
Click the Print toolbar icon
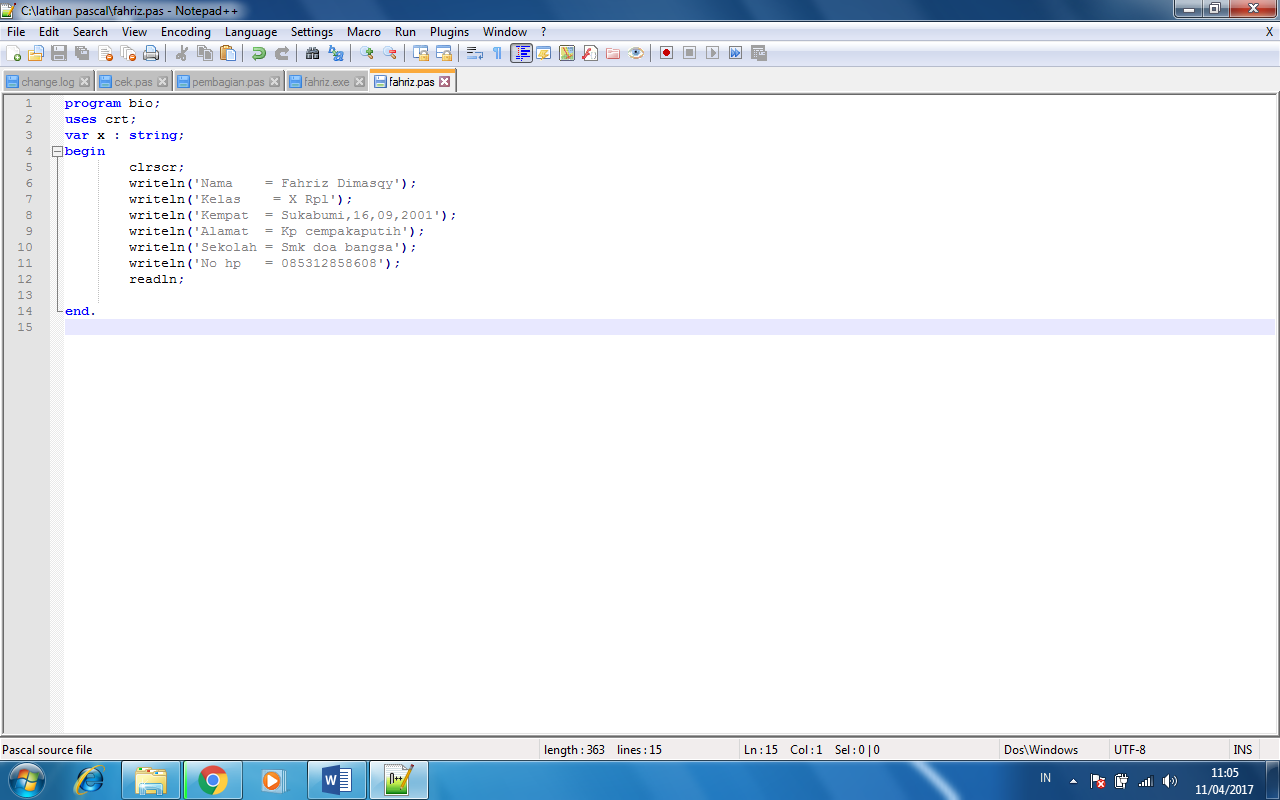tap(151, 53)
